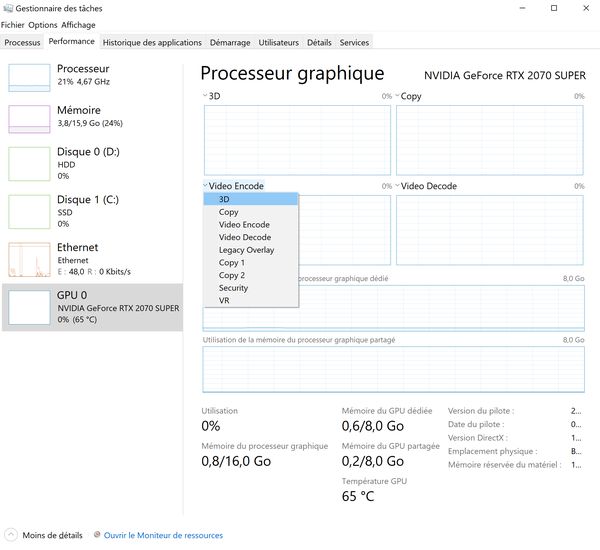Switch to the Services tab
Viewport: 600px width, 550px height.
tap(354, 42)
